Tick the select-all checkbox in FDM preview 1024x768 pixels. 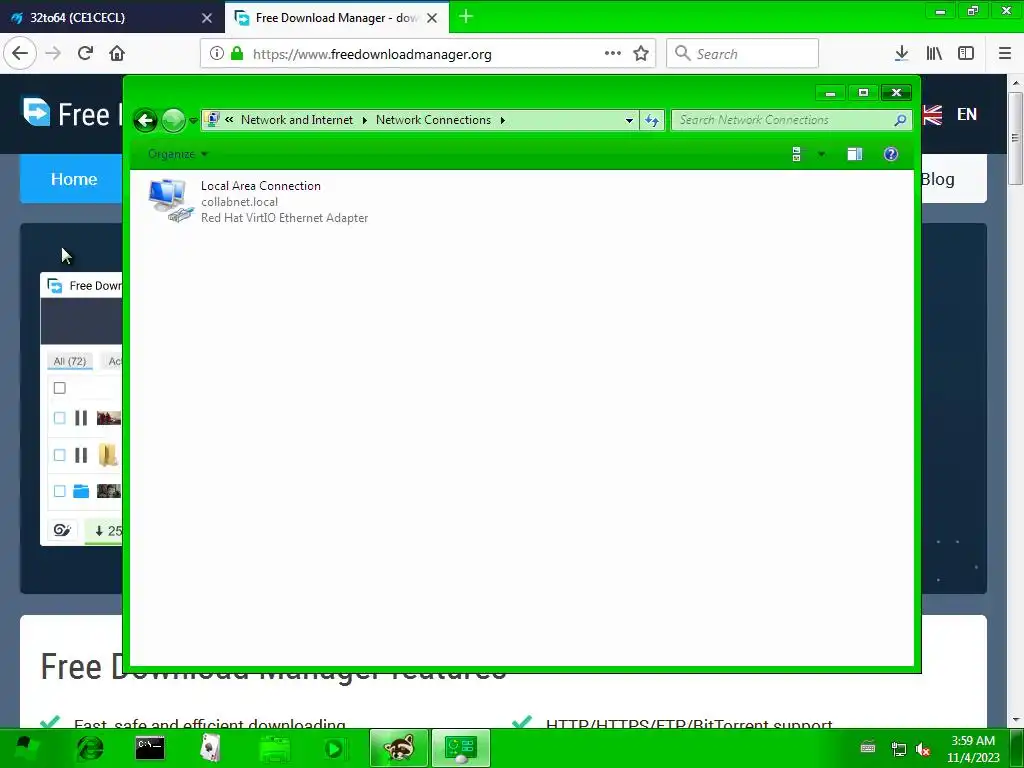point(59,389)
